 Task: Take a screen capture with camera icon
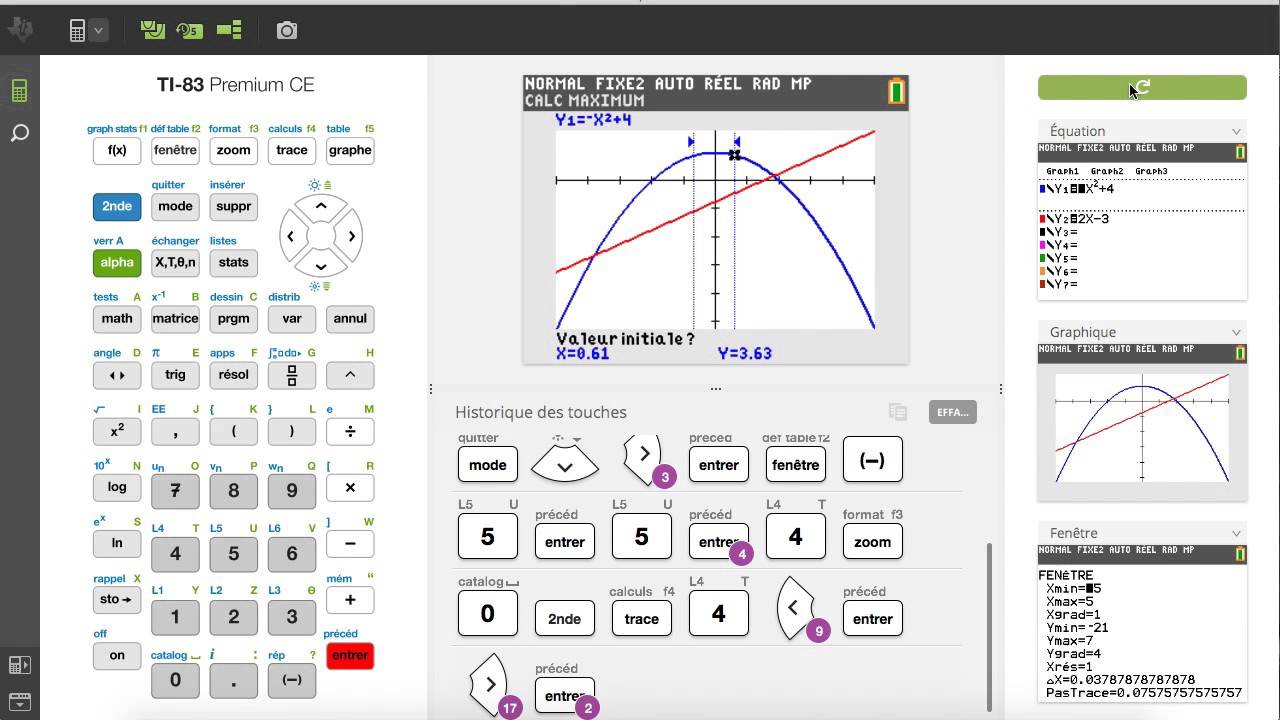[x=287, y=31]
